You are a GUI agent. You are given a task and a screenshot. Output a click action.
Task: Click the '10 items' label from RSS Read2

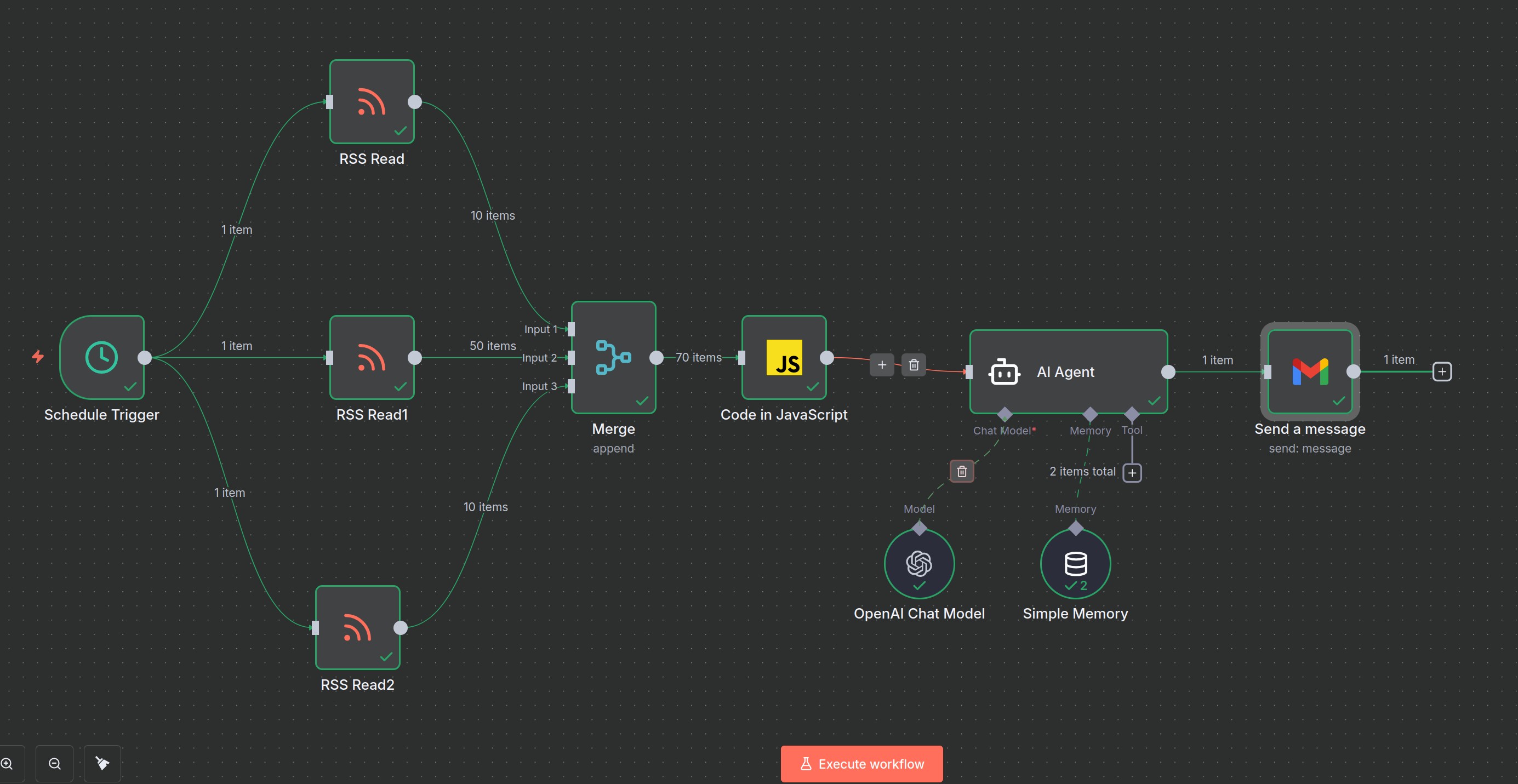(x=486, y=507)
